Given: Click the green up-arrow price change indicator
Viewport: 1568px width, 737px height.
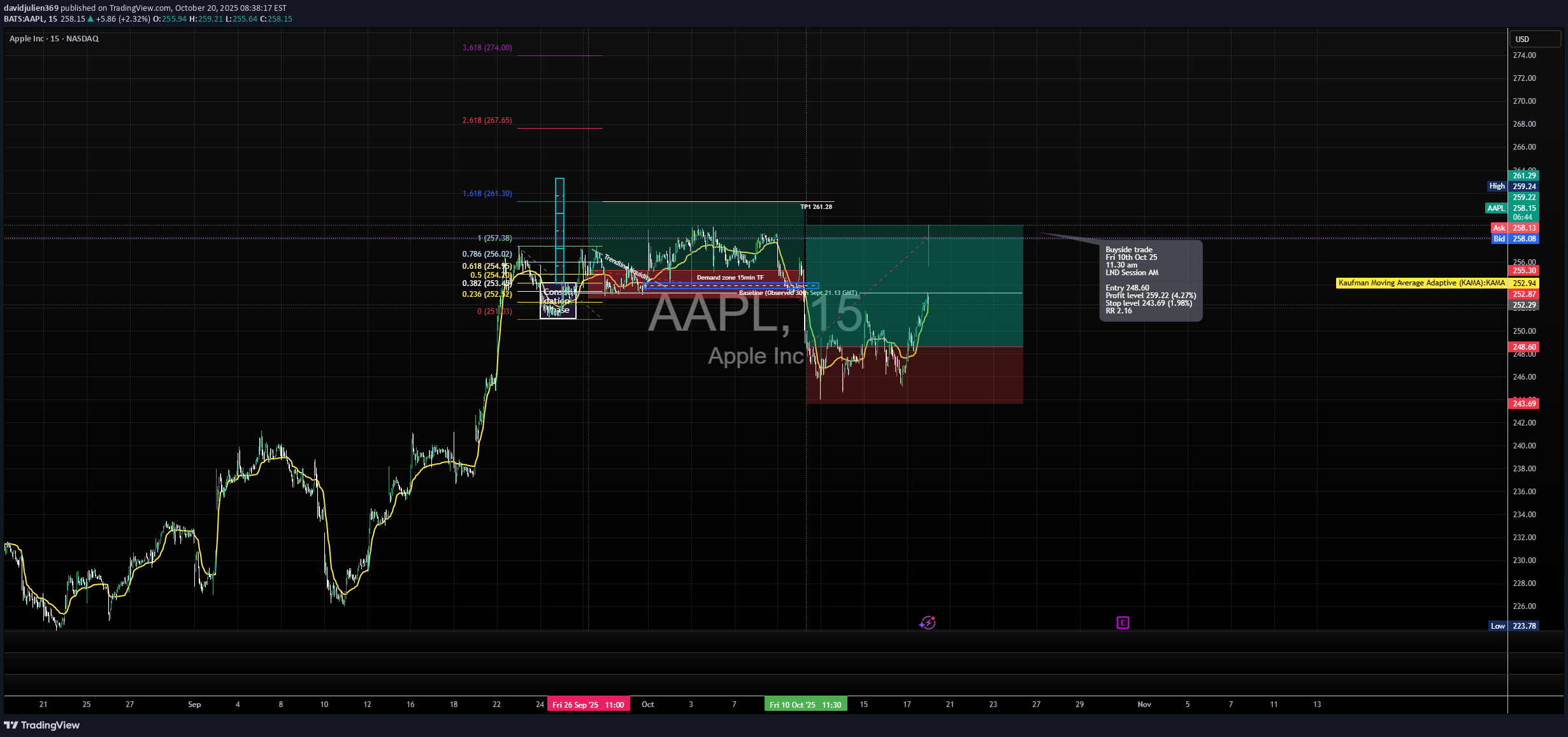Looking at the screenshot, I should point(90,19).
